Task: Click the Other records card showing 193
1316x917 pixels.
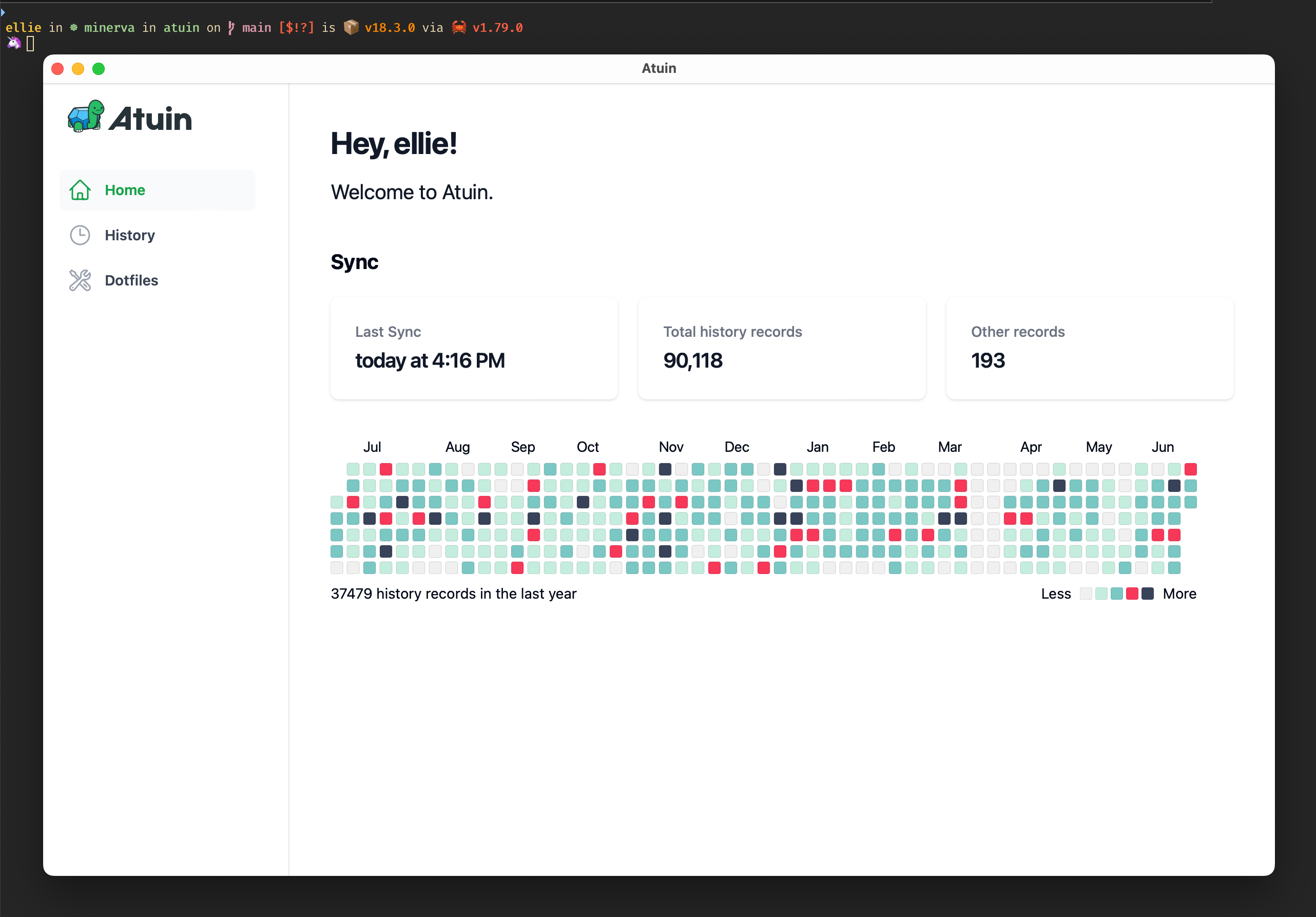Action: coord(1089,348)
